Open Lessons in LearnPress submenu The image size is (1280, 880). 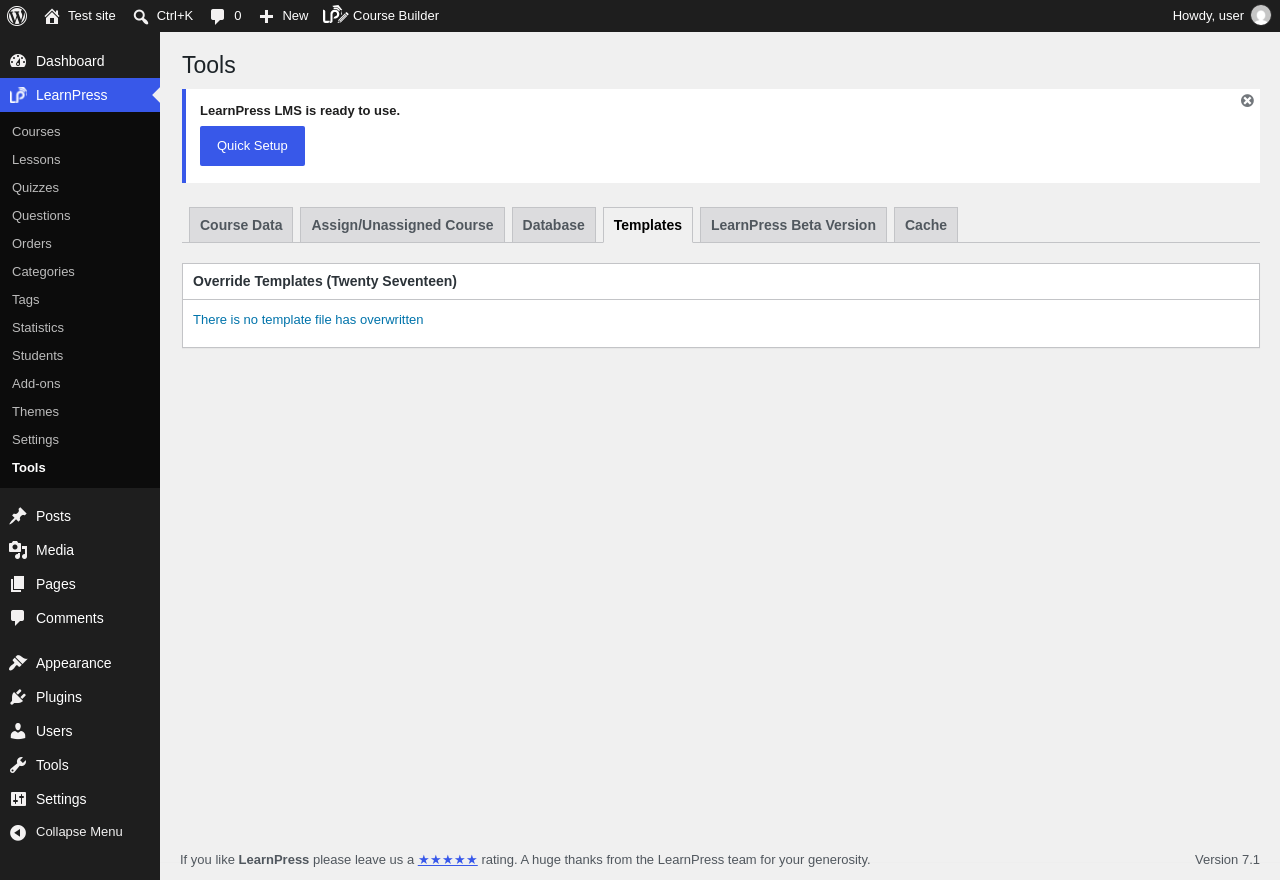point(36,160)
